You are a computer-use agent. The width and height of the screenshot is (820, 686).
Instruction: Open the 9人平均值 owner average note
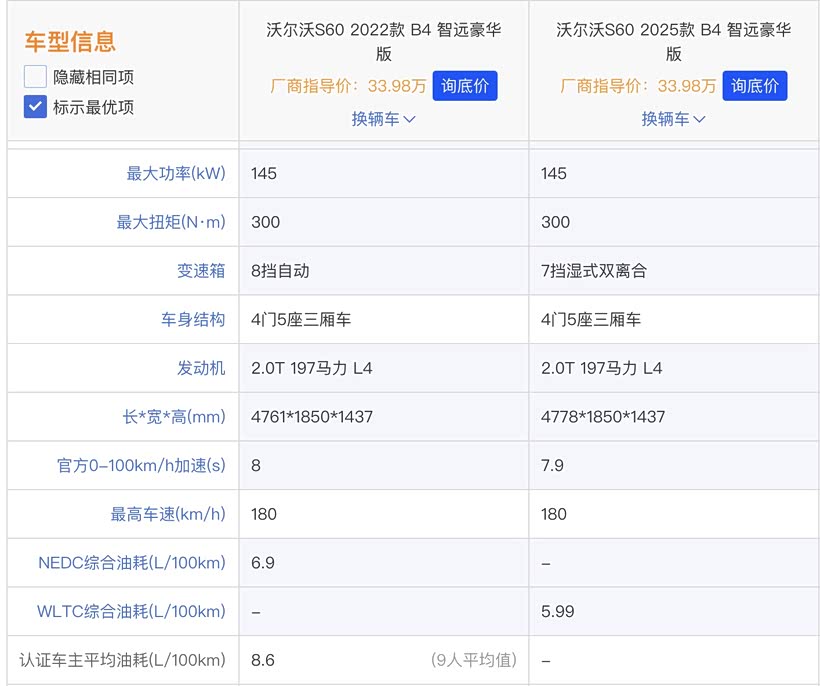click(x=474, y=660)
